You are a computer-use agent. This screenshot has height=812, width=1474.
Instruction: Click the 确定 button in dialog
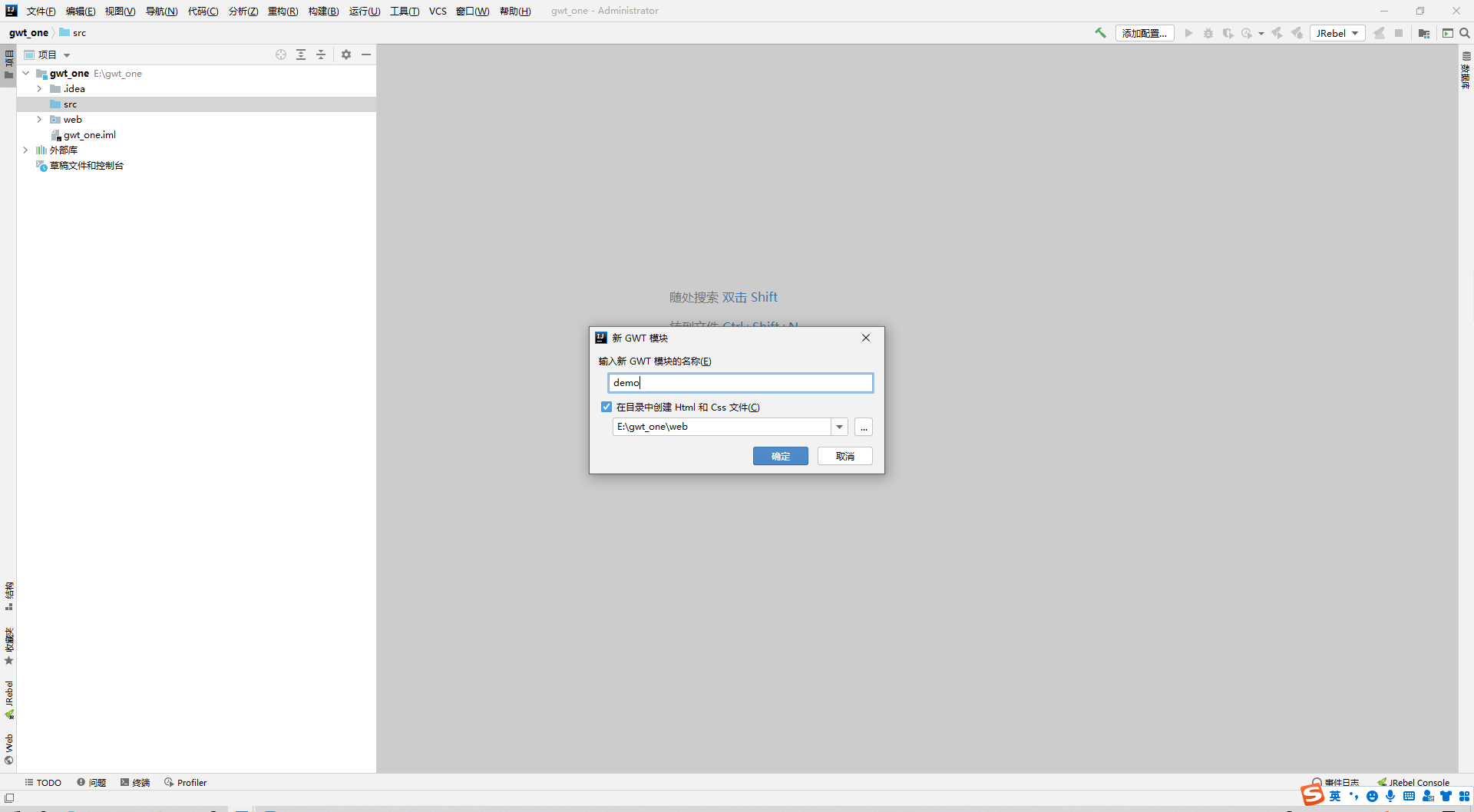point(780,455)
